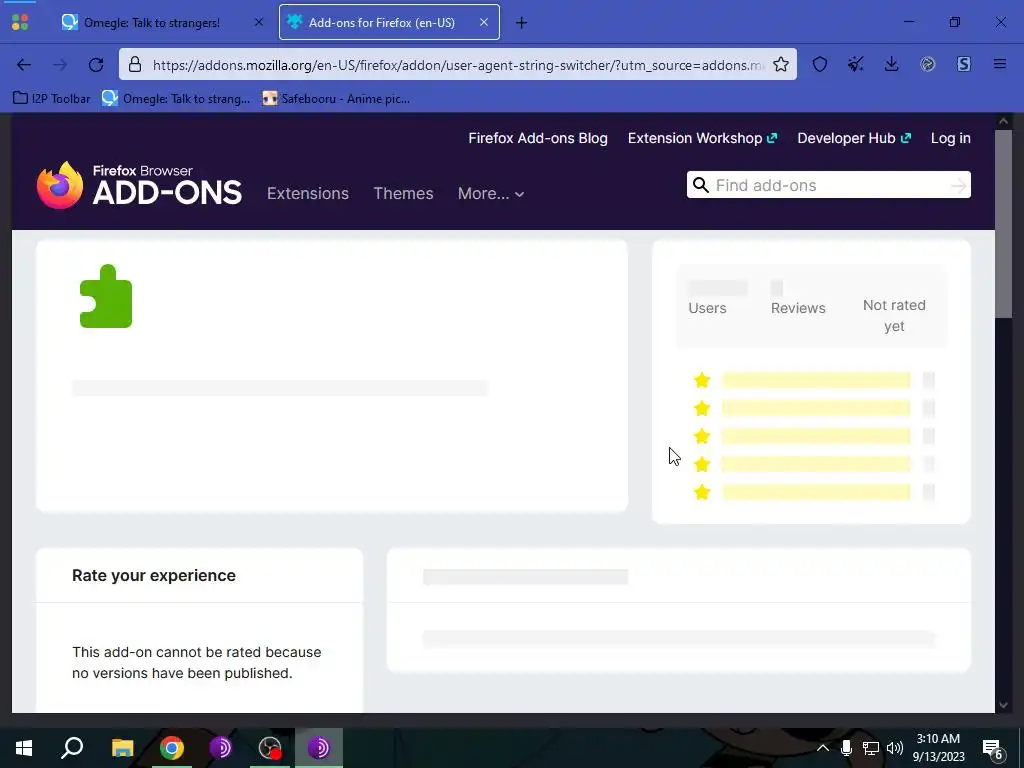
Task: Click the padlock site security icon
Action: (x=135, y=65)
